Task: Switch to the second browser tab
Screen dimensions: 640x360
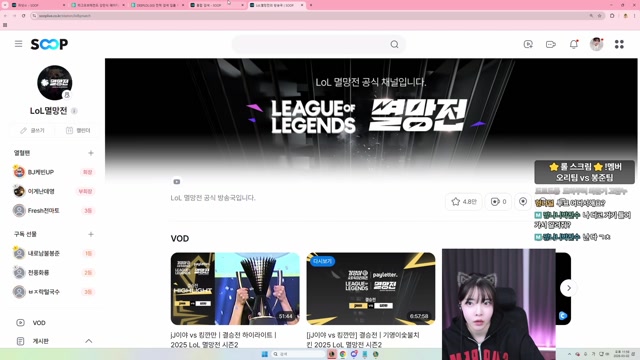Action: click(x=97, y=5)
